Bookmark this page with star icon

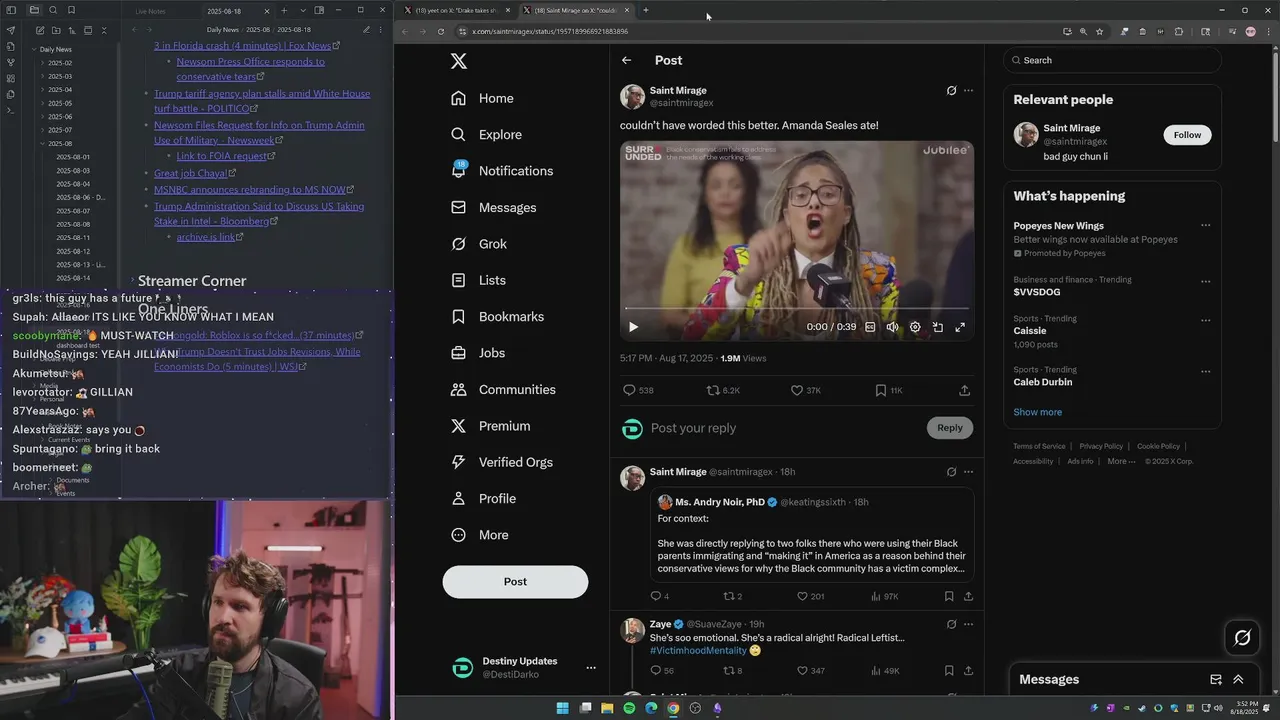click(1099, 31)
